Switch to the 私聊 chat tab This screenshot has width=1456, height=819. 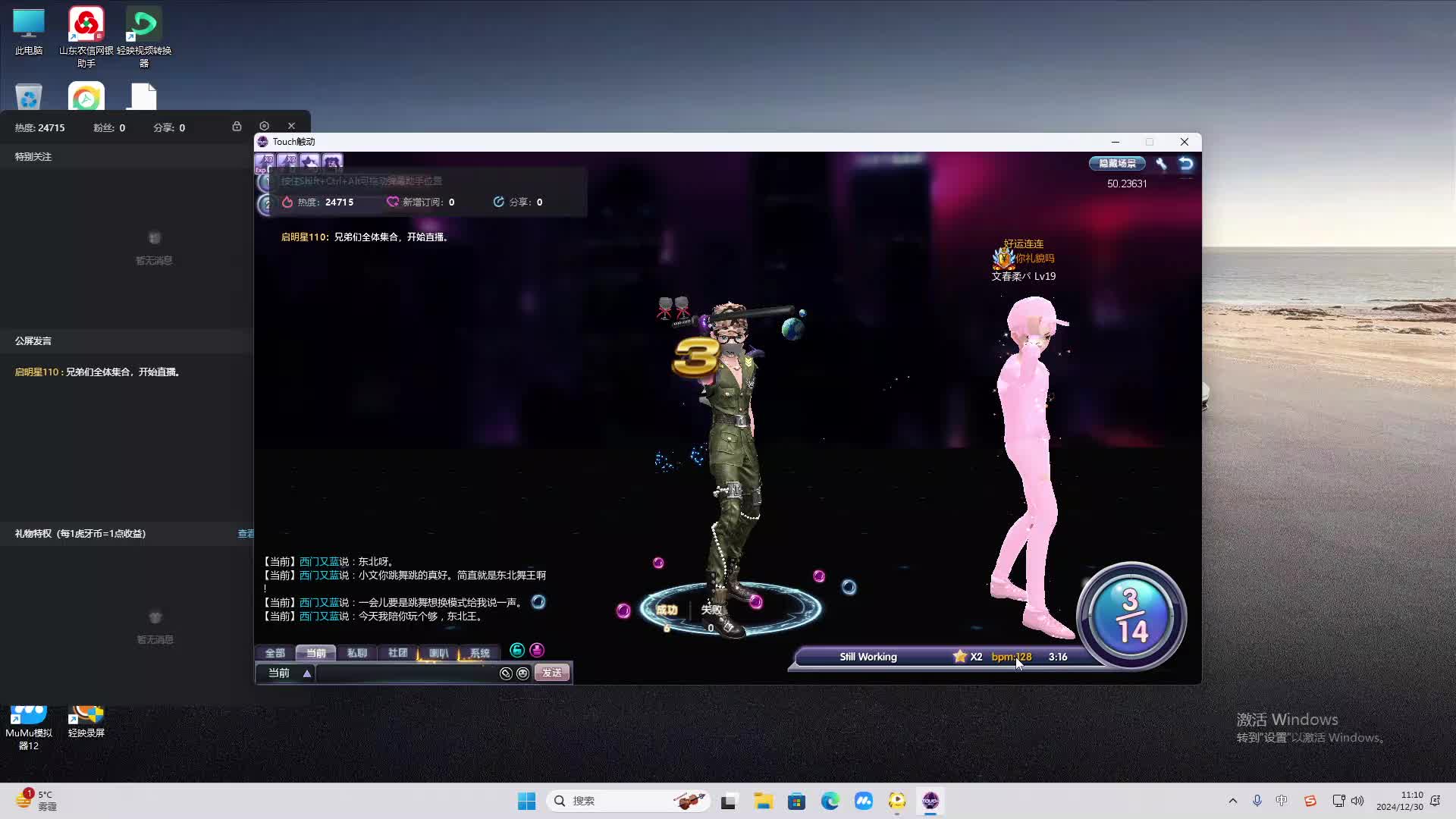[357, 653]
